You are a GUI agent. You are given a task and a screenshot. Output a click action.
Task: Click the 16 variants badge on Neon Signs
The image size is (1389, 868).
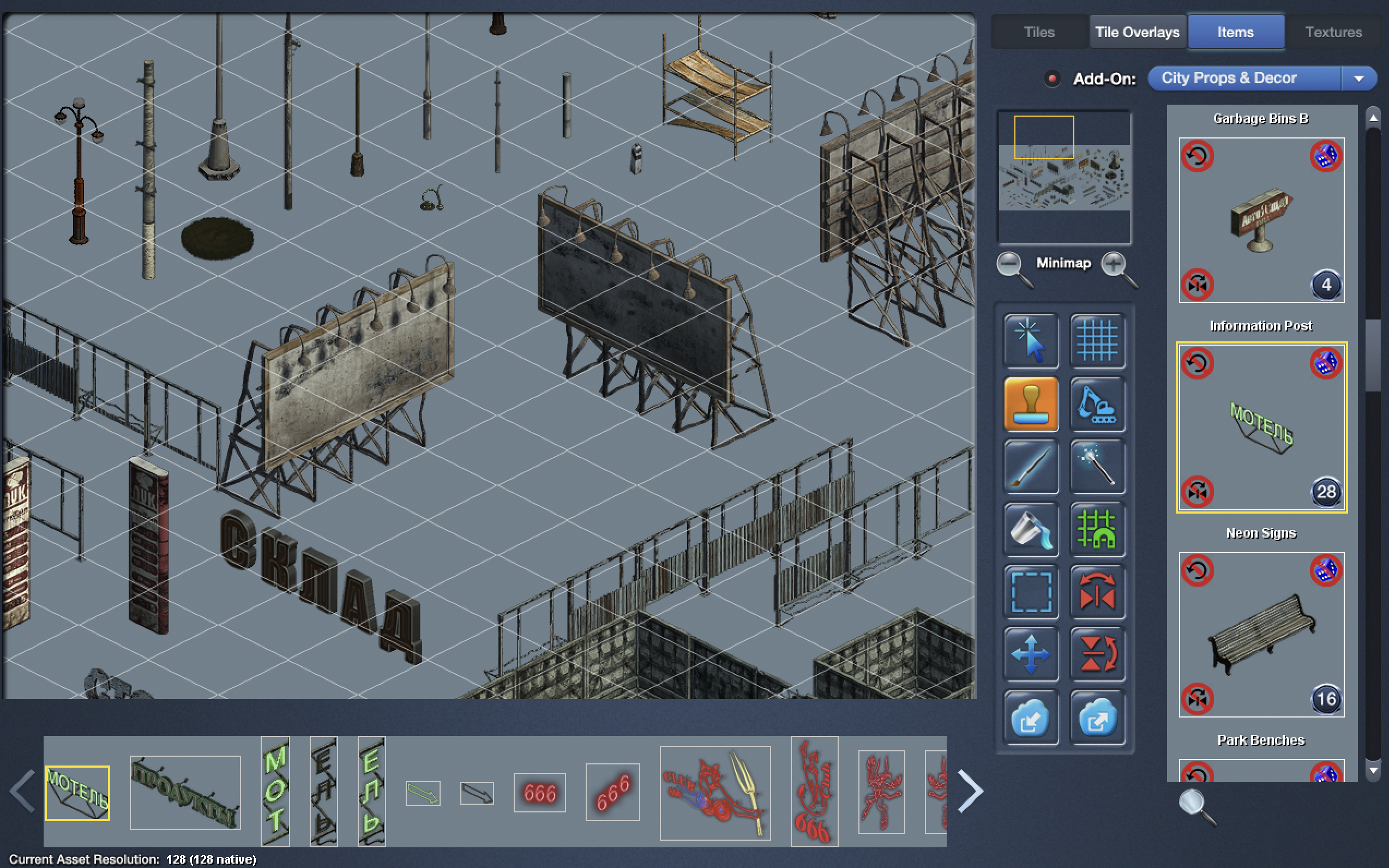coord(1326,699)
